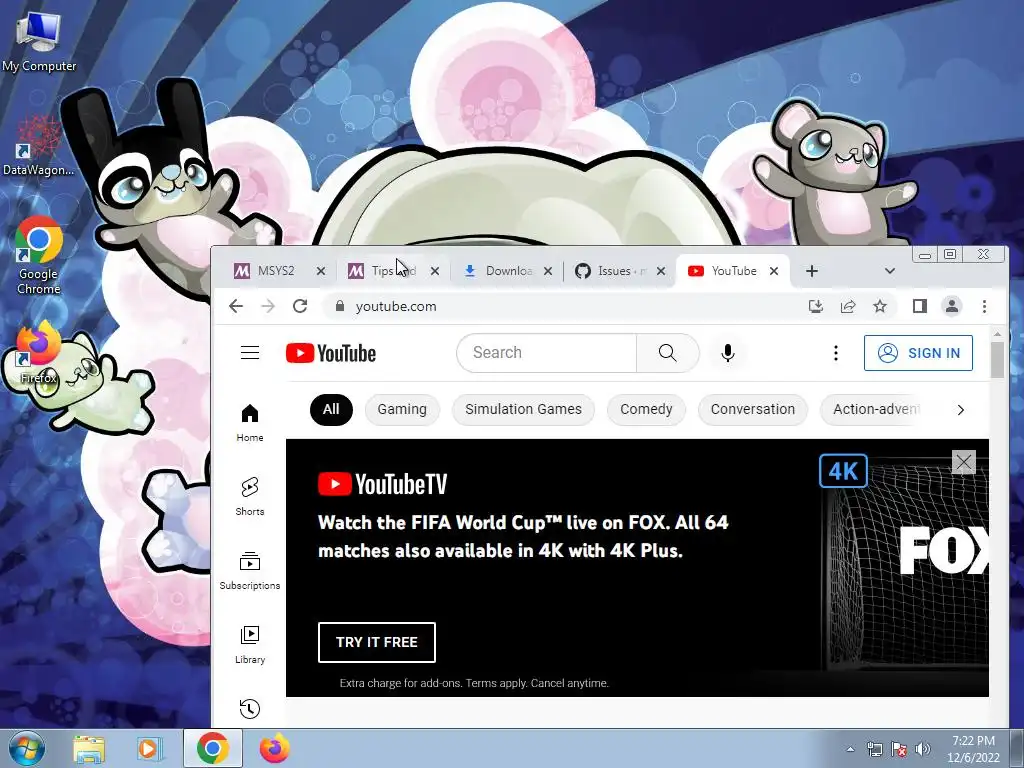This screenshot has width=1024, height=768.
Task: Open Firefox desktop shortcut
Action: click(39, 352)
